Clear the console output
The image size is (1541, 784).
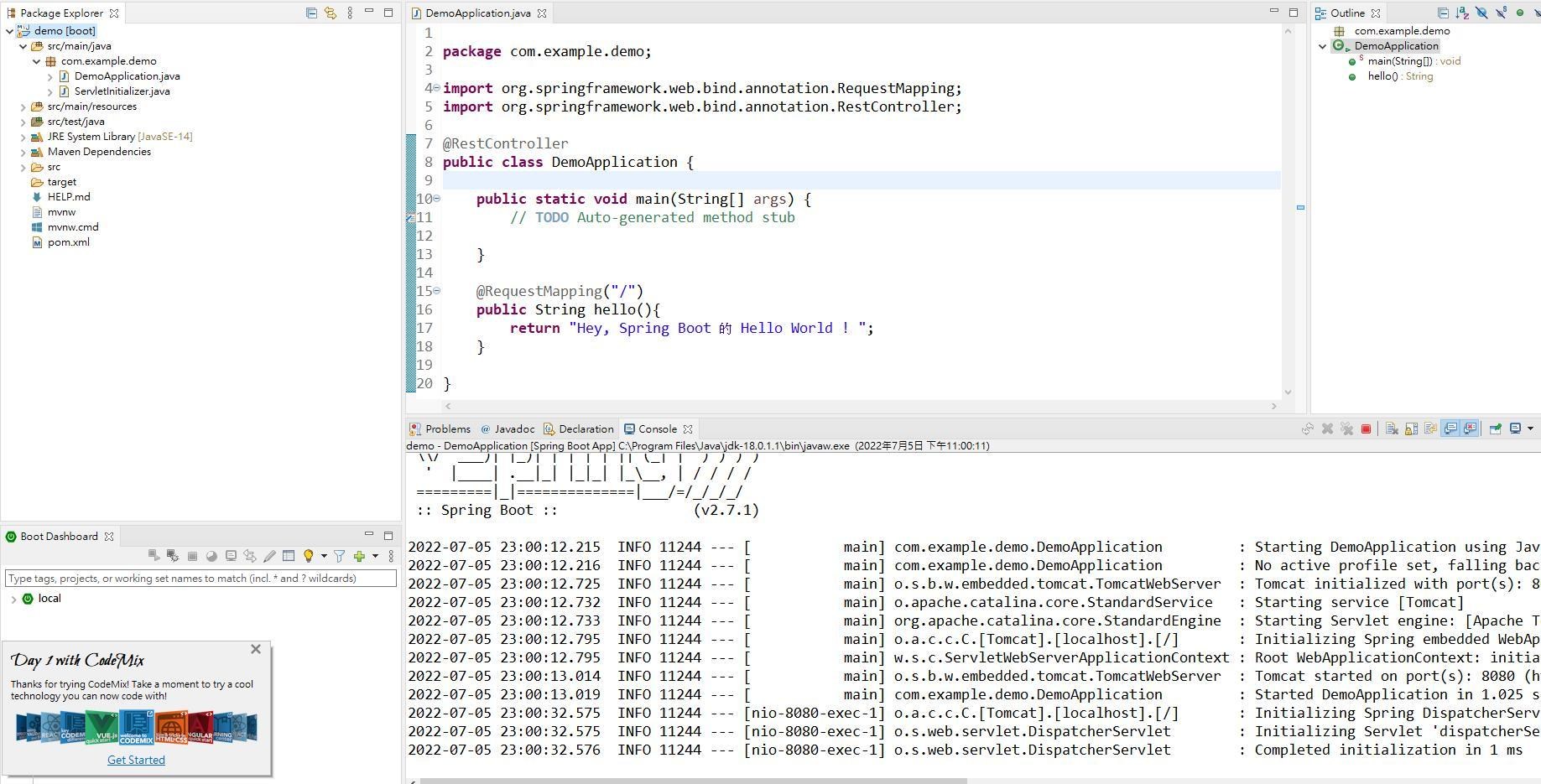point(1392,429)
